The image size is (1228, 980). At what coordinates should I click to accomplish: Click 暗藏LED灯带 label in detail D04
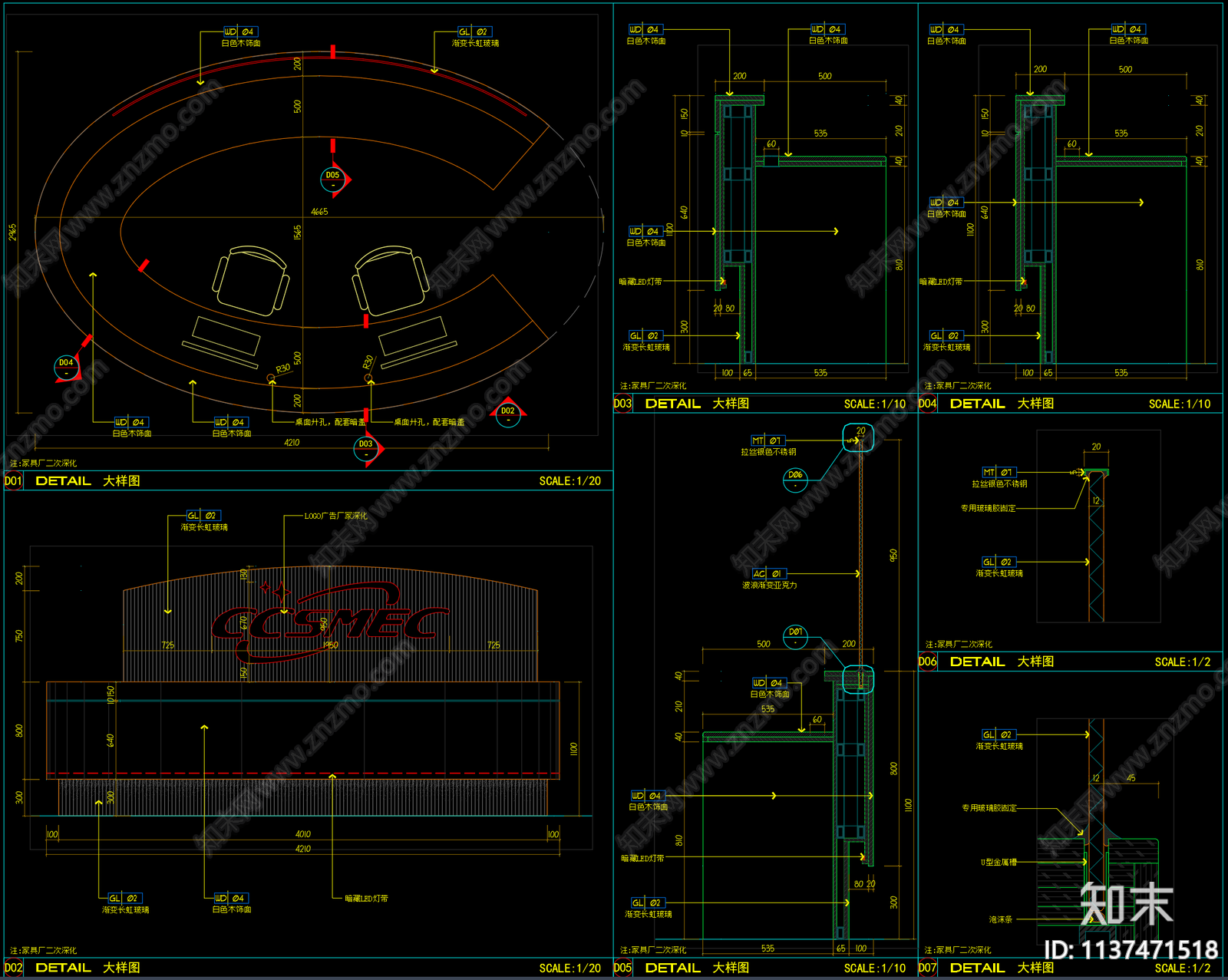941,282
